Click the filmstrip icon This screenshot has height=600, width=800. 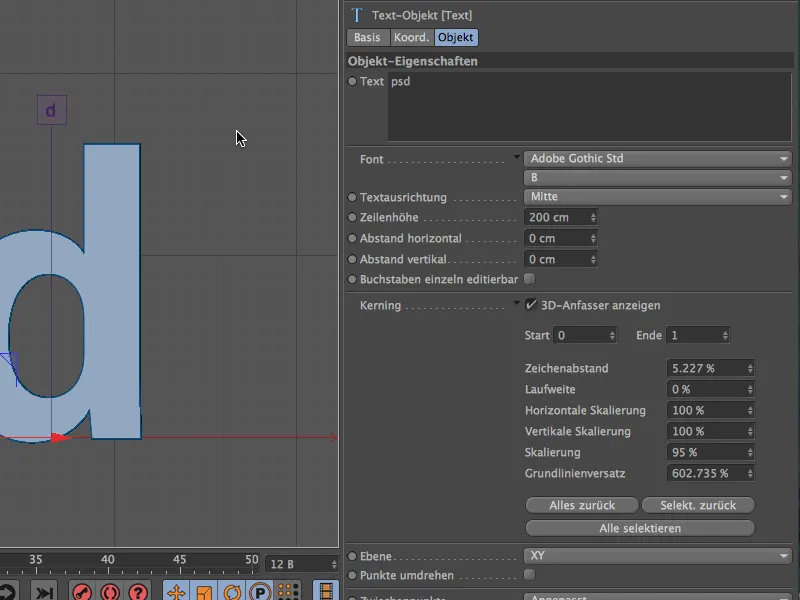click(x=326, y=592)
